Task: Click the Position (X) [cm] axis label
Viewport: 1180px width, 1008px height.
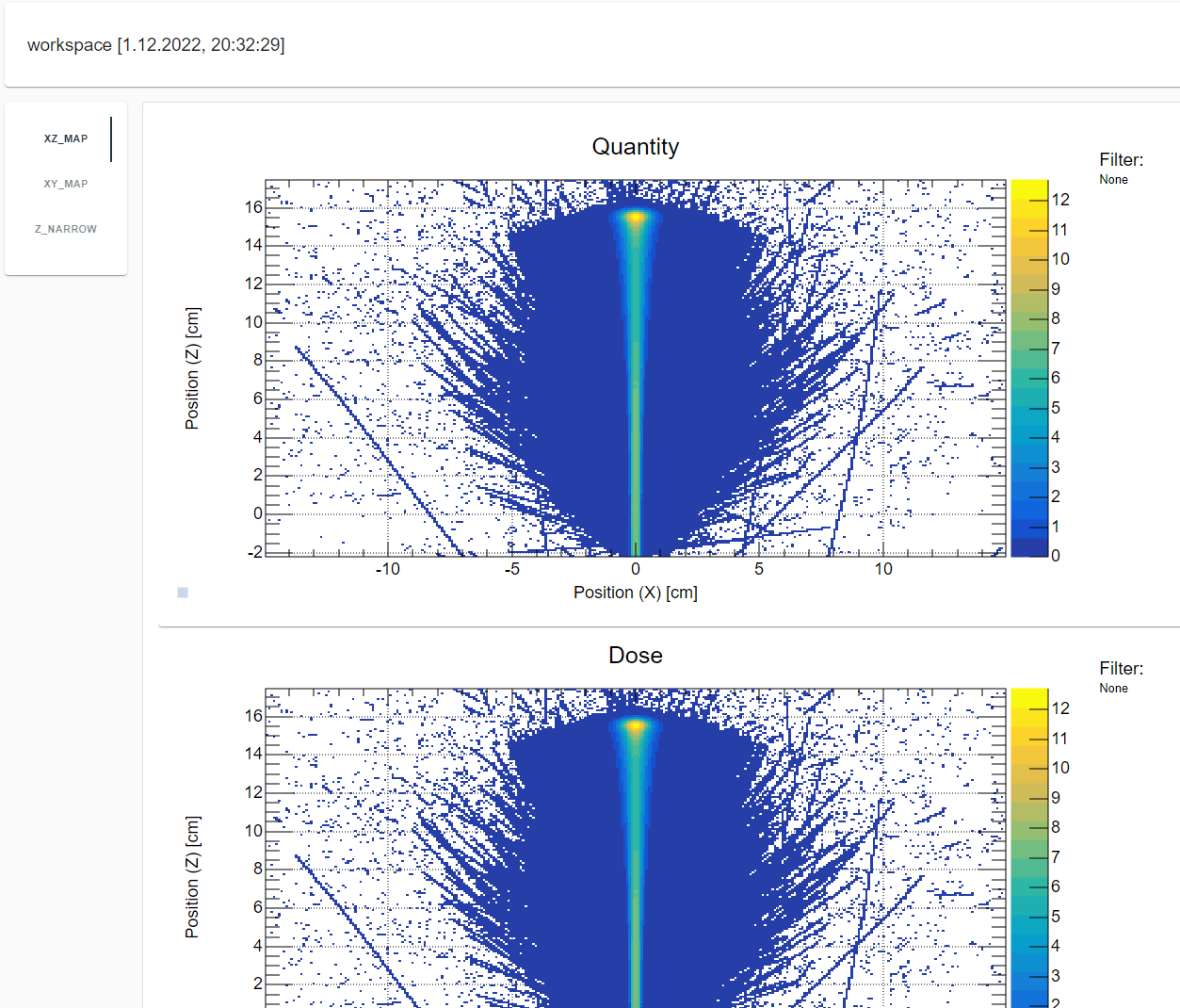Action: (635, 592)
